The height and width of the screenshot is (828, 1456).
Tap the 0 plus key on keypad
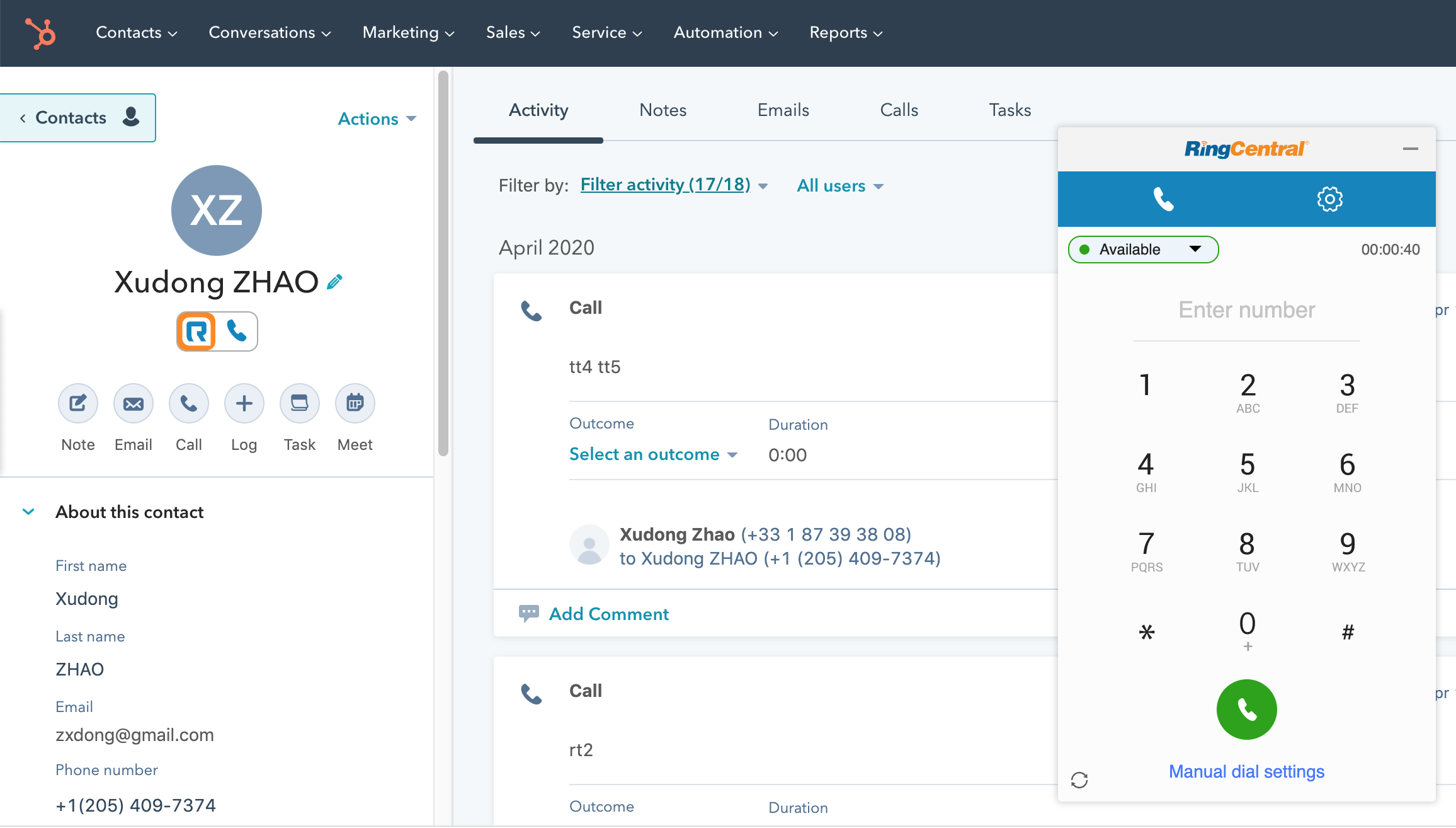[x=1248, y=631]
